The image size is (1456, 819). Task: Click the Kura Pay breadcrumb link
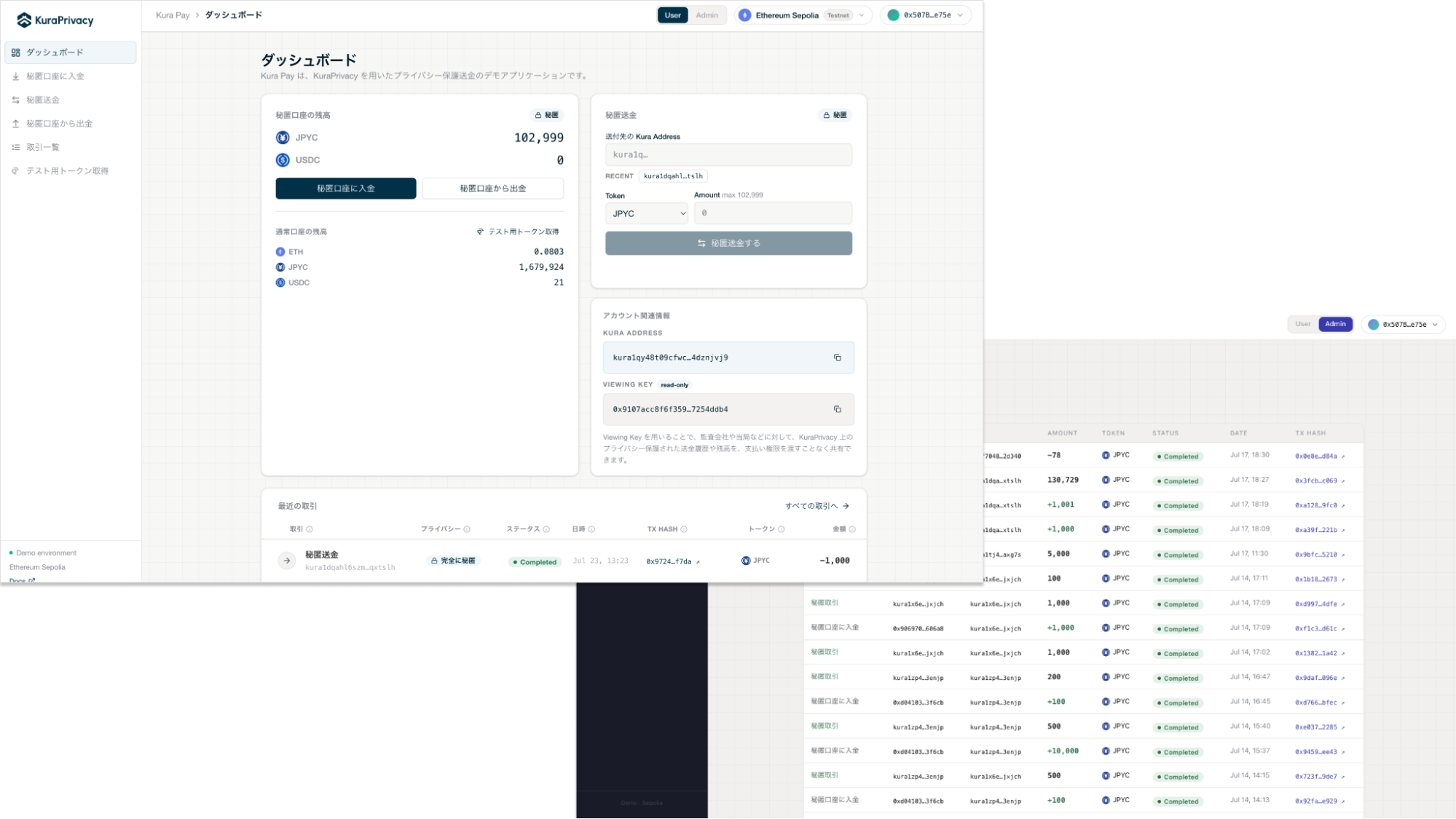173,15
